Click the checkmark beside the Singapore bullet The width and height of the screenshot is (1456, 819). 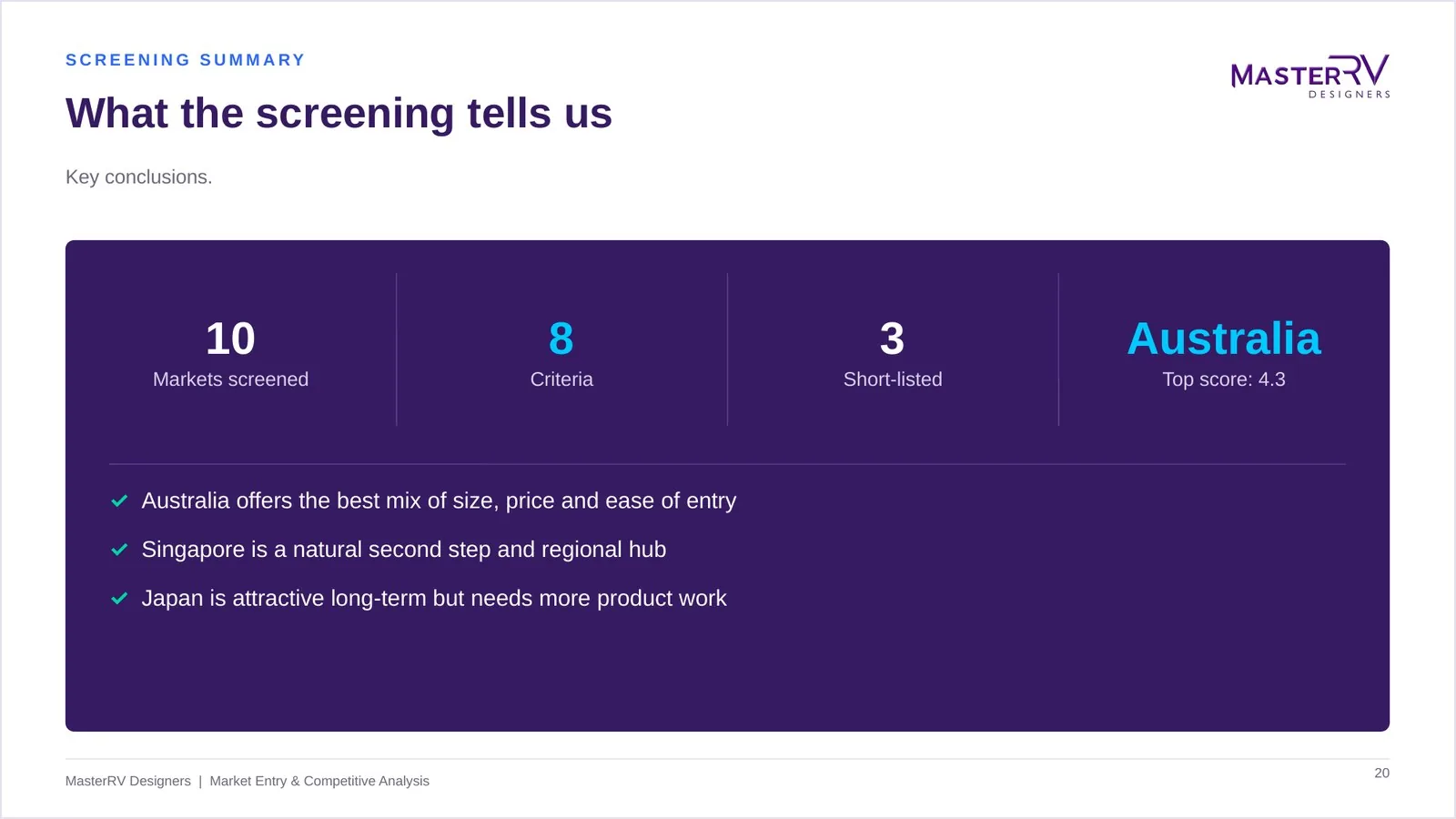[x=119, y=550]
